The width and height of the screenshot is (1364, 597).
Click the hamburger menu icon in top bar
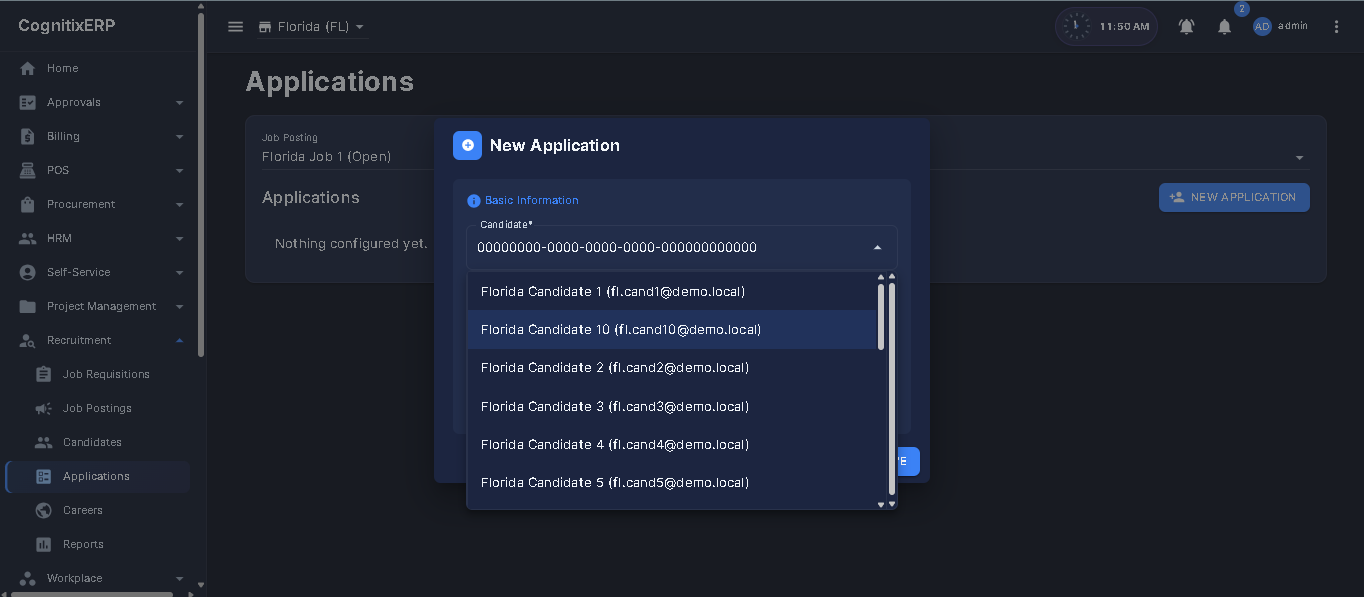(236, 27)
